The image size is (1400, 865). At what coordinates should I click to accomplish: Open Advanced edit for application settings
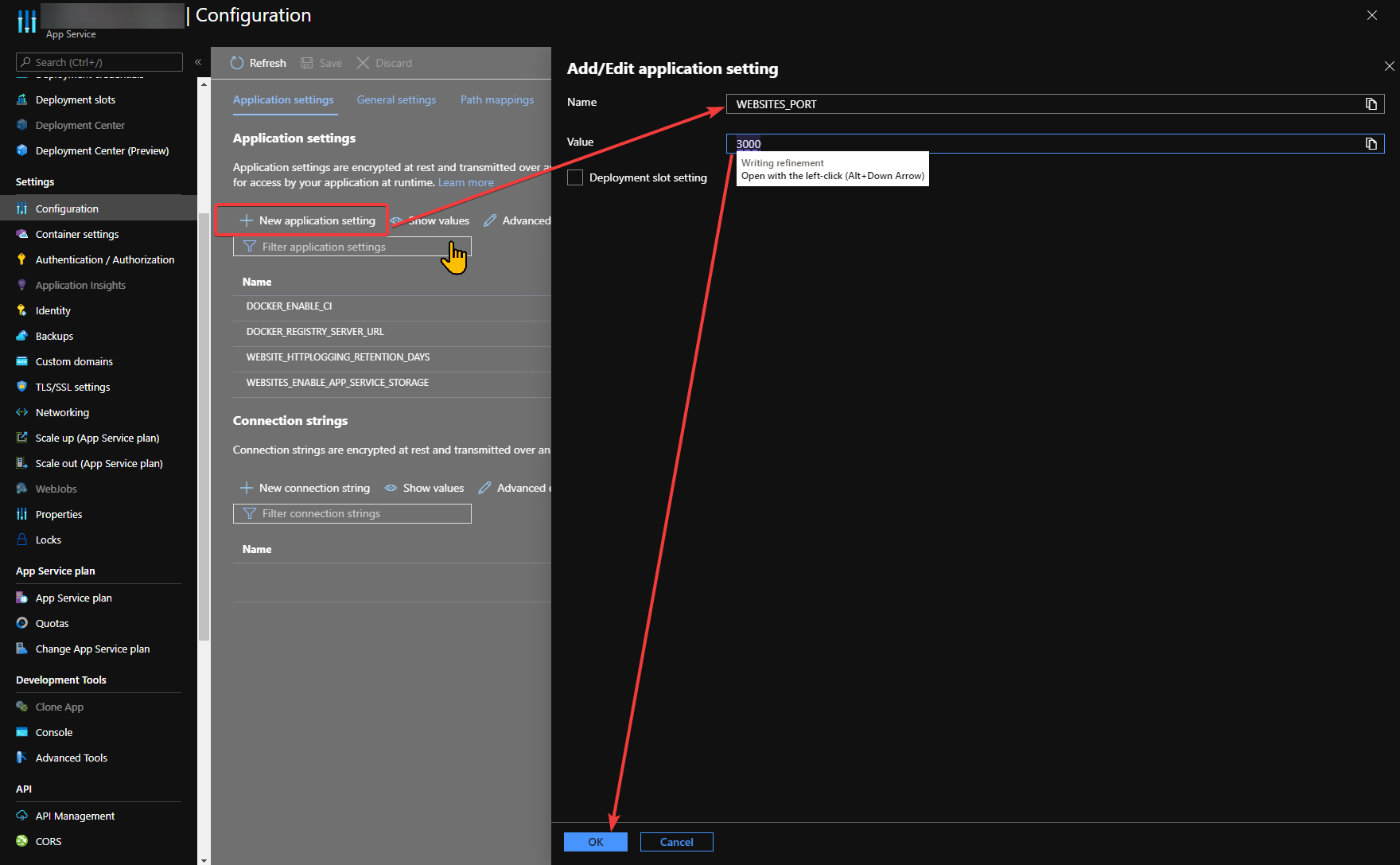click(x=517, y=220)
